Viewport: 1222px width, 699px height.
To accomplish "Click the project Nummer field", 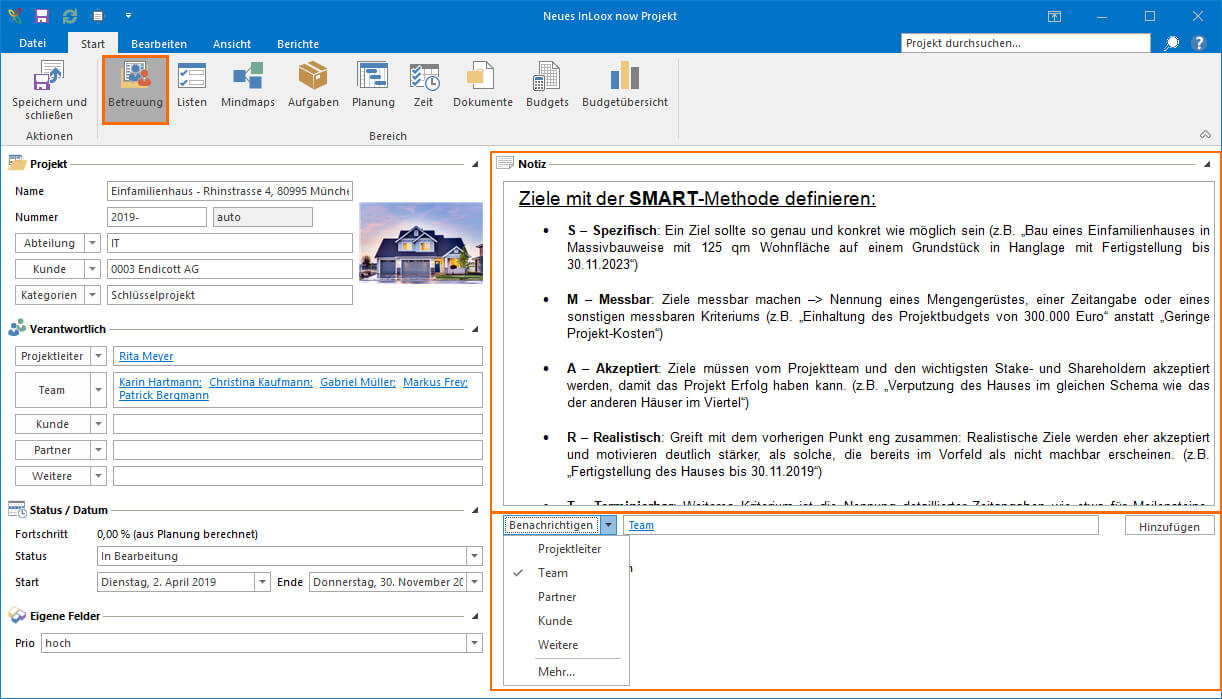I will click(157, 217).
